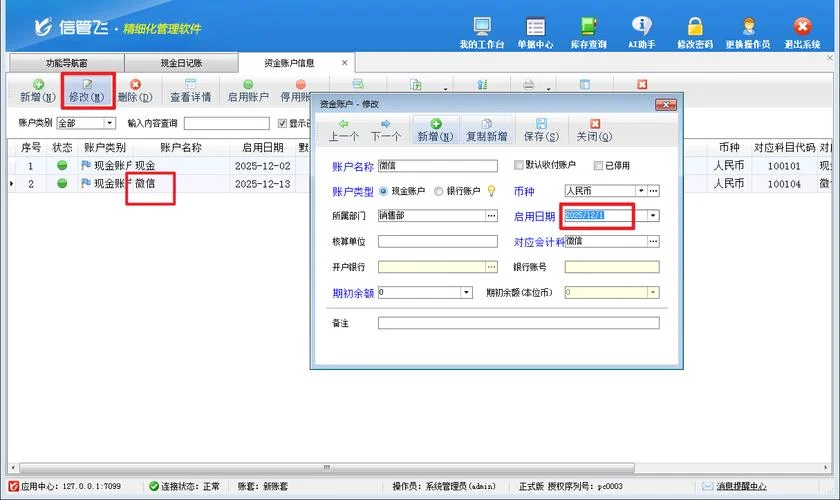The image size is (840, 500).
Task: Select row 1 现金 account name cell
Action: point(181,166)
